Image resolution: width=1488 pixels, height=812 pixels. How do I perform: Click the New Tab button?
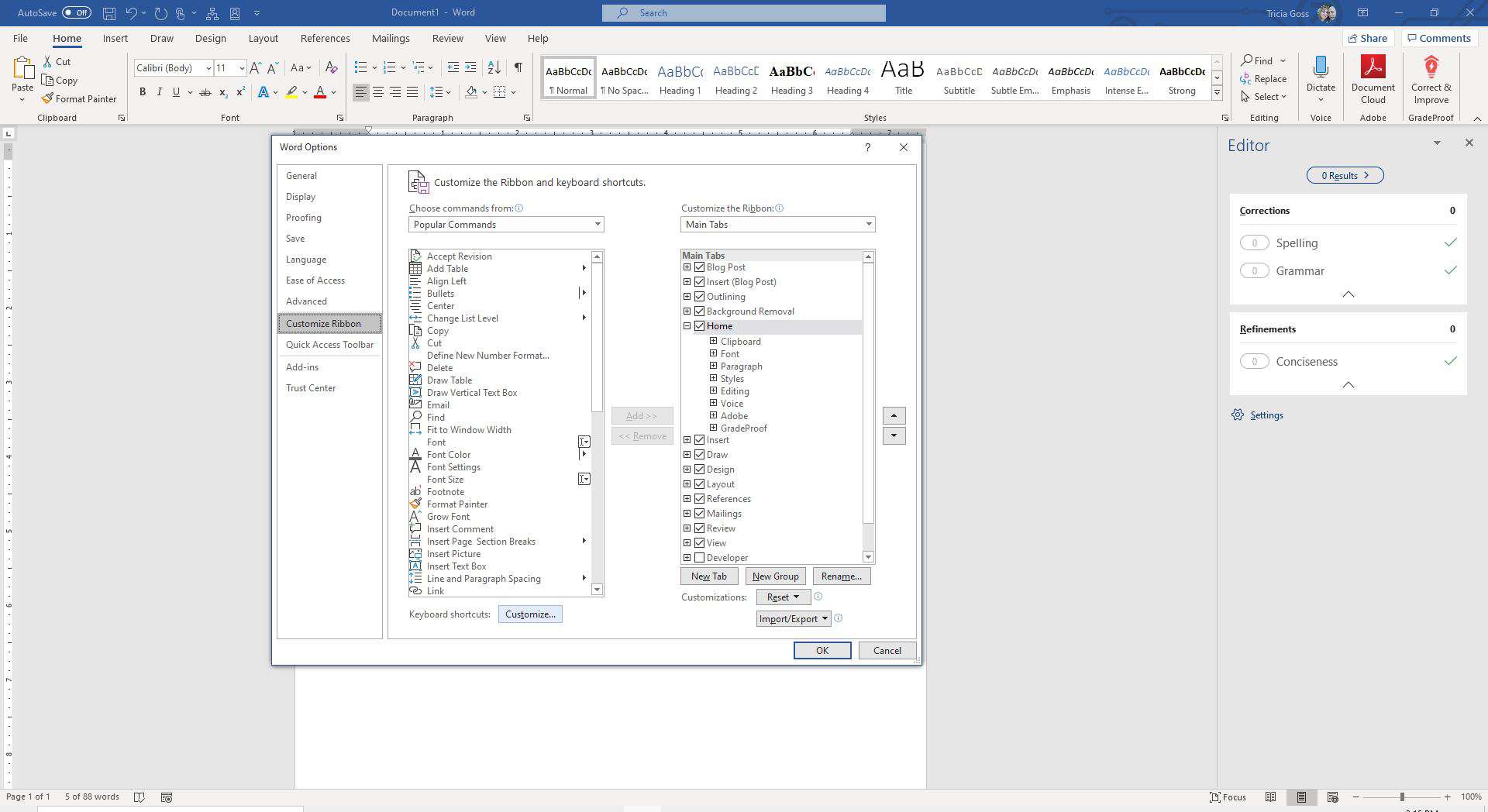click(x=709, y=576)
